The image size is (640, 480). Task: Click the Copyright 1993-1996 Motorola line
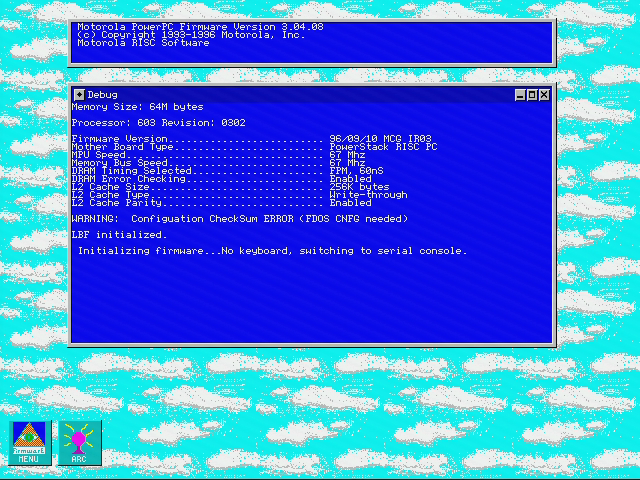coord(191,35)
